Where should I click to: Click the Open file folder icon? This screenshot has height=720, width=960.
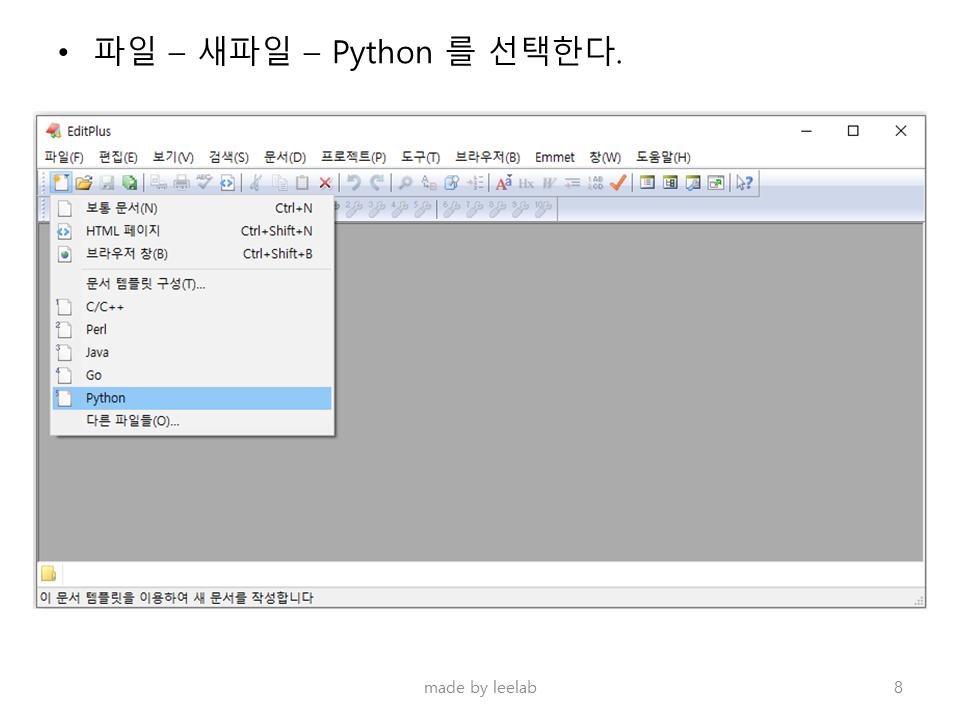pos(84,182)
